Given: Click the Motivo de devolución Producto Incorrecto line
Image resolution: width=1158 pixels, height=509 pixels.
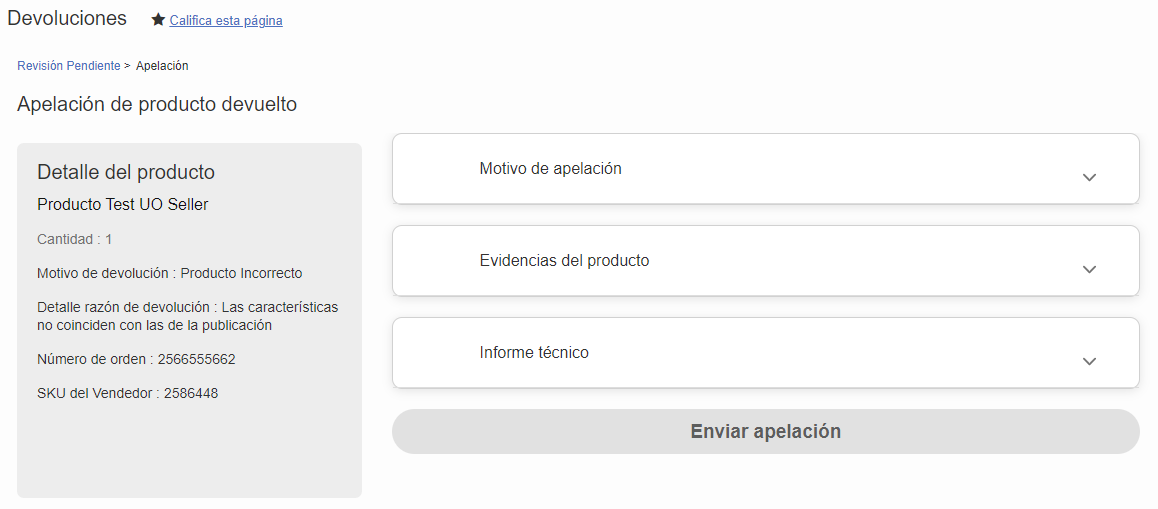Looking at the screenshot, I should (170, 273).
